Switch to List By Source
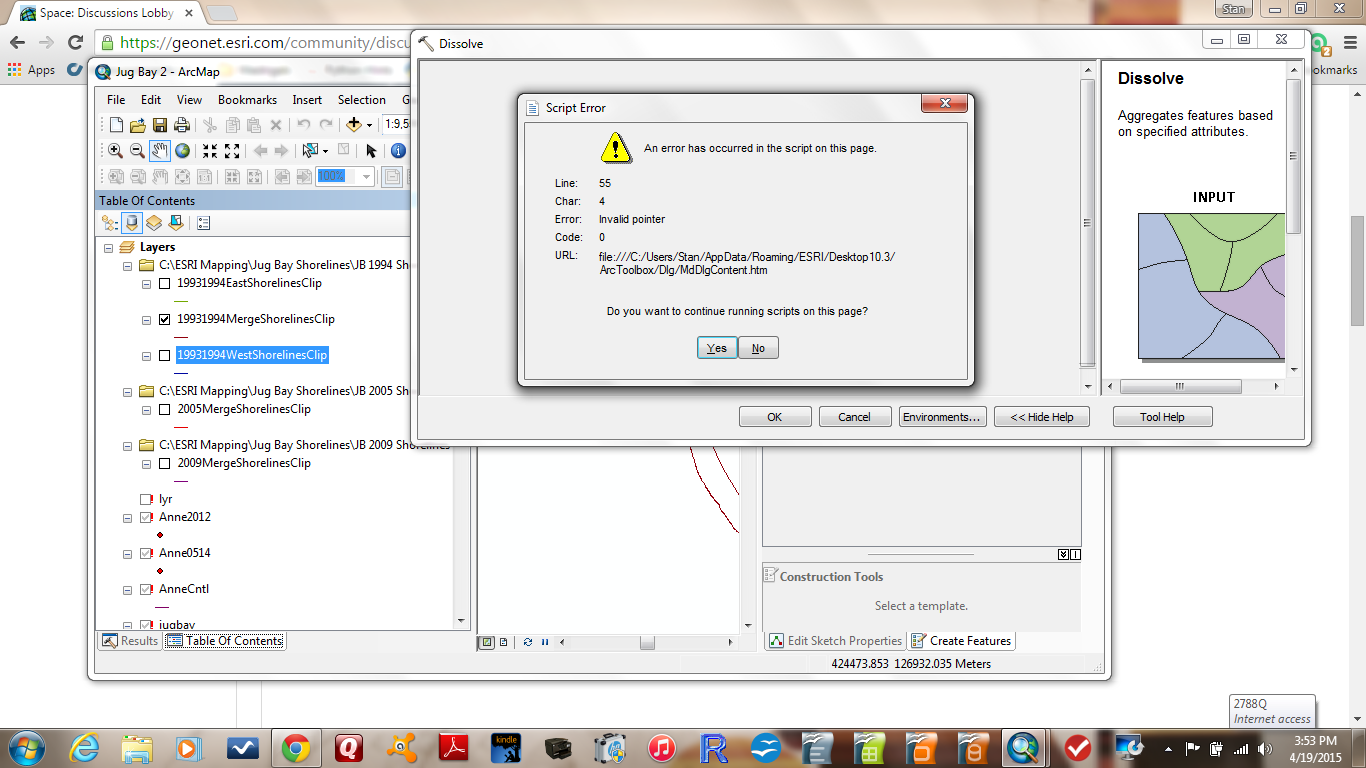Image resolution: width=1366 pixels, height=768 pixels. click(132, 223)
